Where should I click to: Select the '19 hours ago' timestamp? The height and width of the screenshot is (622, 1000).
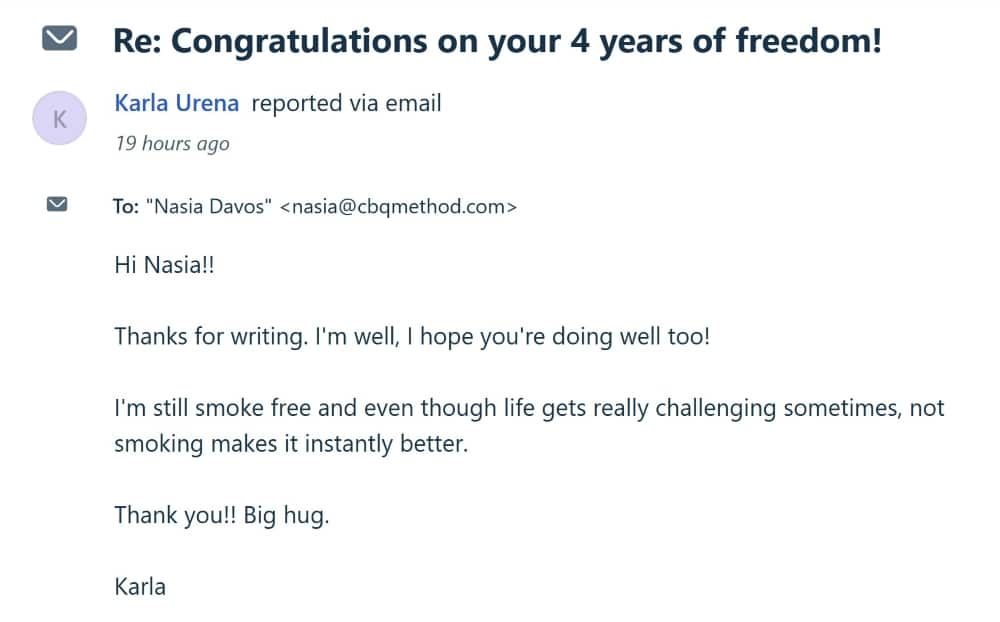coord(172,144)
